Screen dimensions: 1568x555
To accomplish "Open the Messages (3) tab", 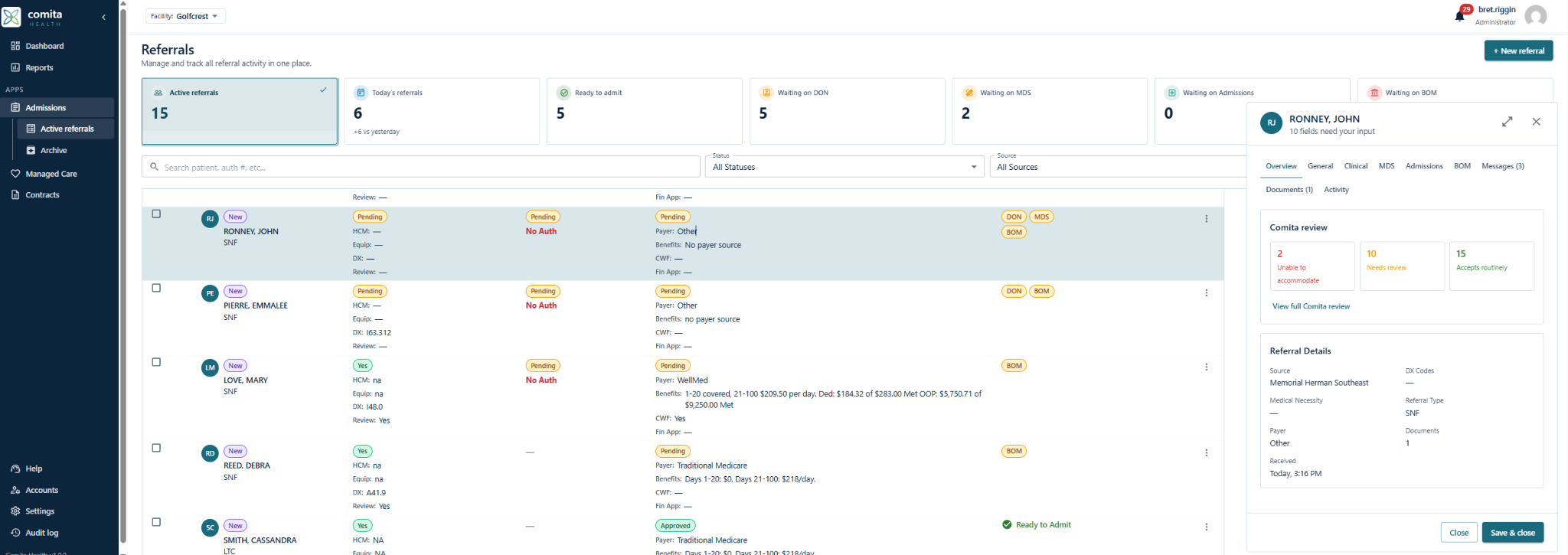I will coord(1503,166).
